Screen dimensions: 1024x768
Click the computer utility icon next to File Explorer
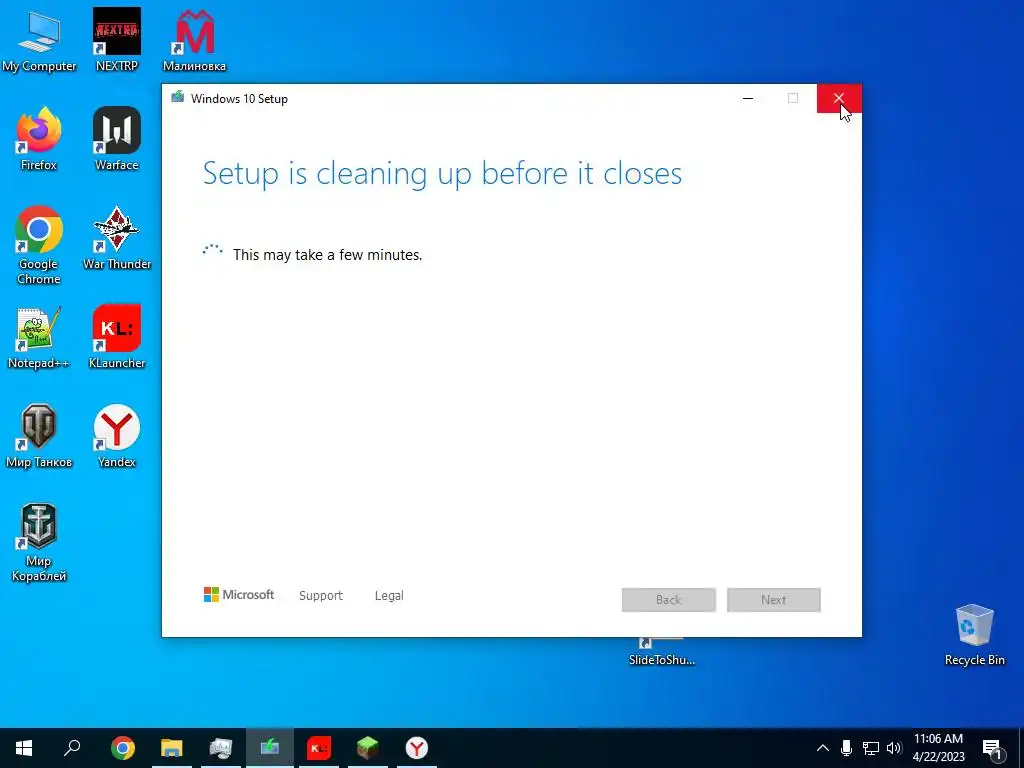(x=221, y=748)
